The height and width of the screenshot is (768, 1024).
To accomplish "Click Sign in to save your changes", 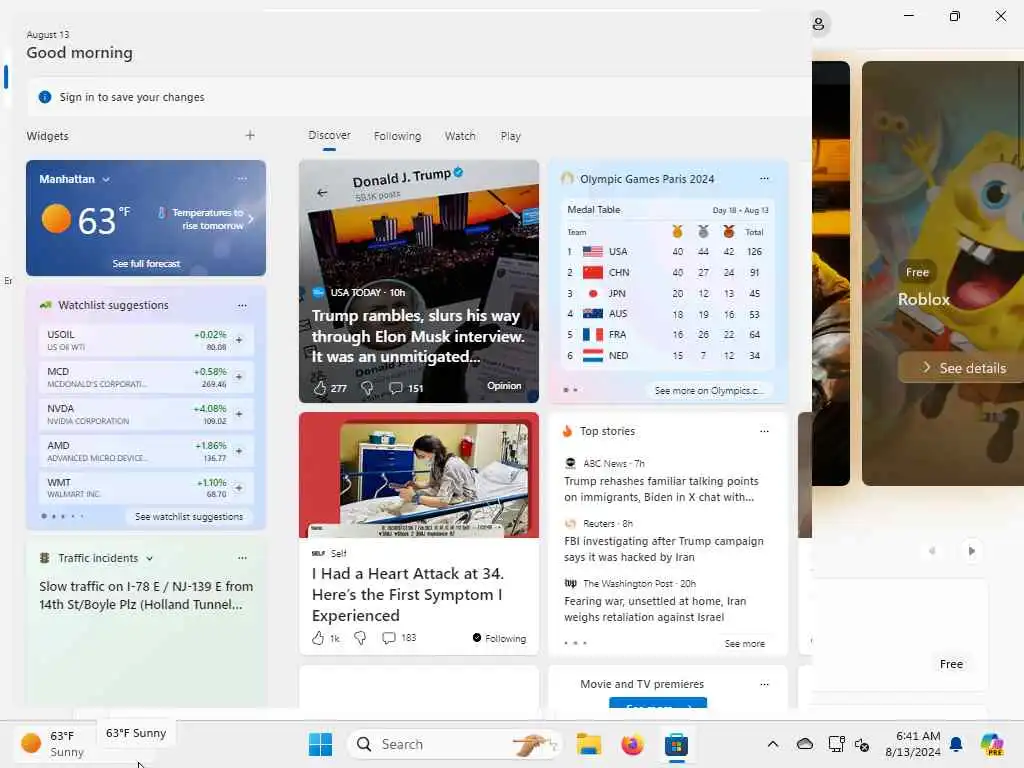I will point(132,97).
